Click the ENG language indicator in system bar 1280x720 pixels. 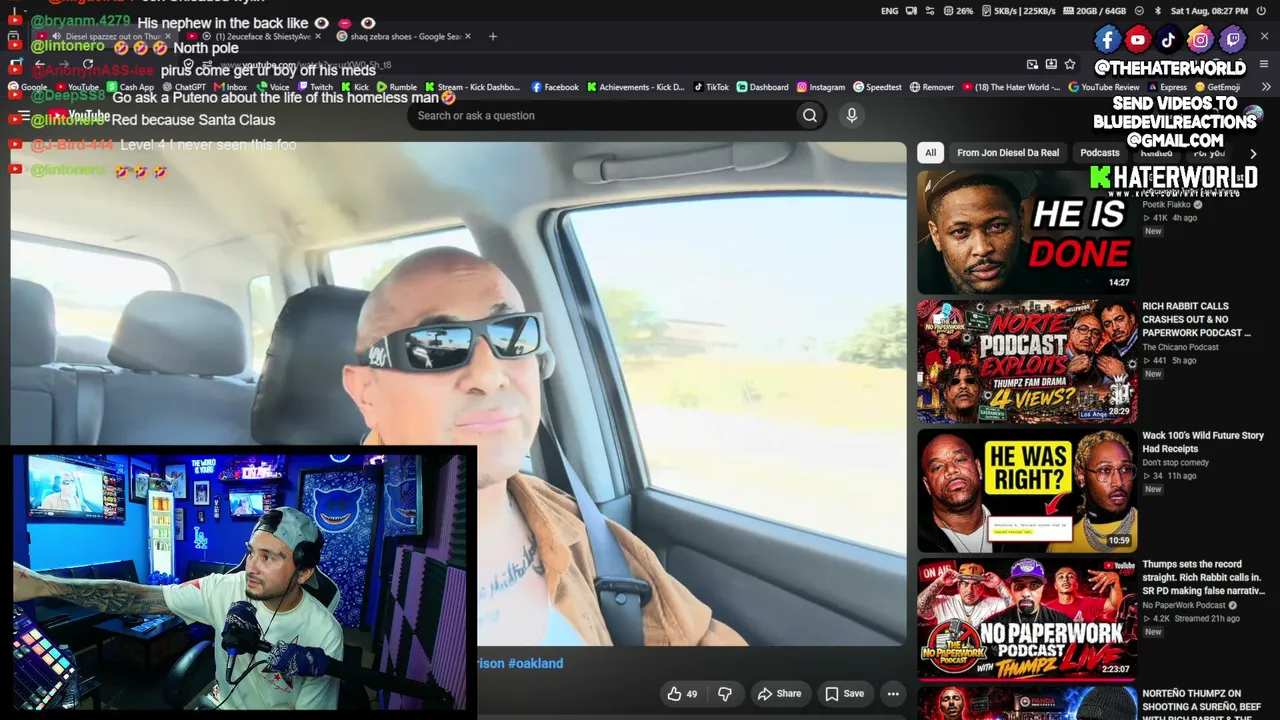click(x=889, y=11)
